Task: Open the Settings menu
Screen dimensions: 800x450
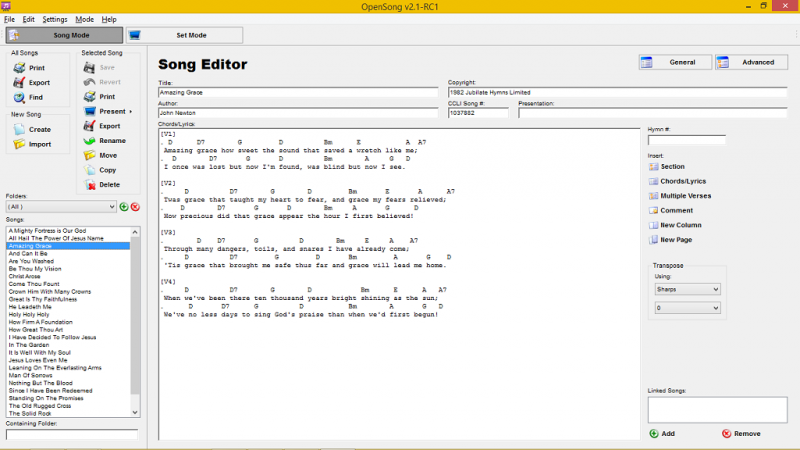Action: (55, 19)
